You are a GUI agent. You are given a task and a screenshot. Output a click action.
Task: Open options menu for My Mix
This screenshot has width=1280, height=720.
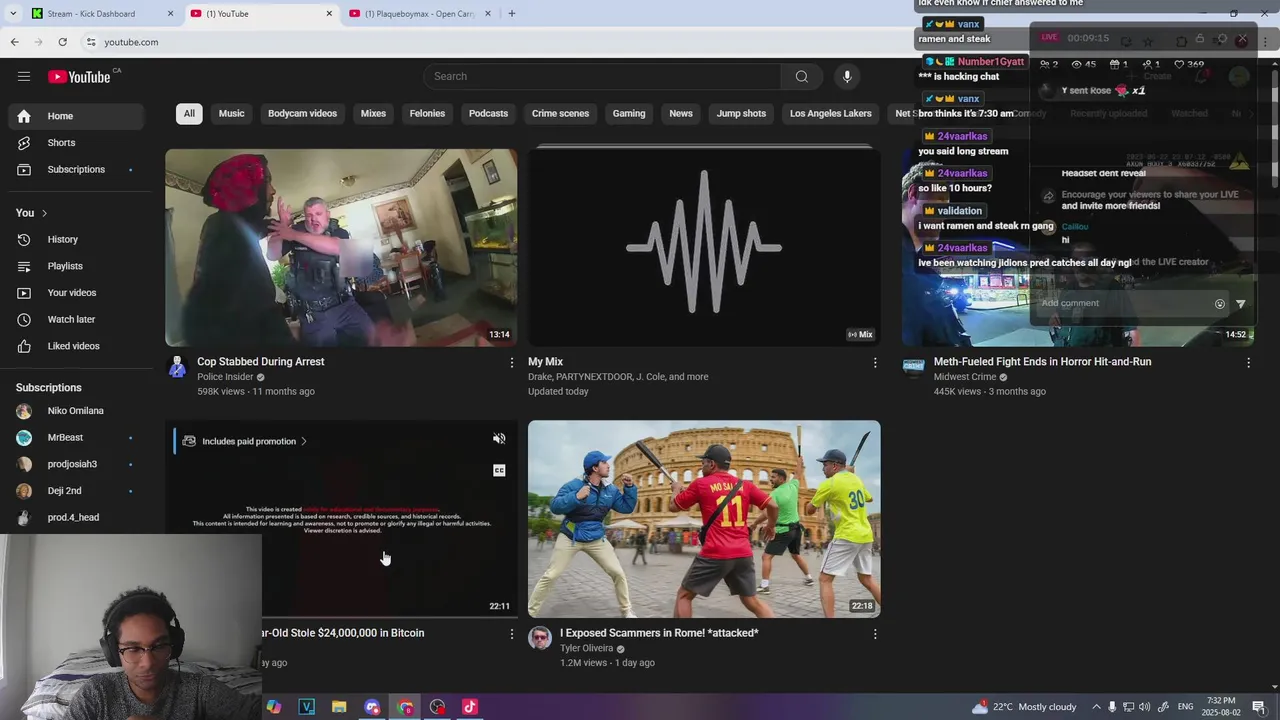875,363
